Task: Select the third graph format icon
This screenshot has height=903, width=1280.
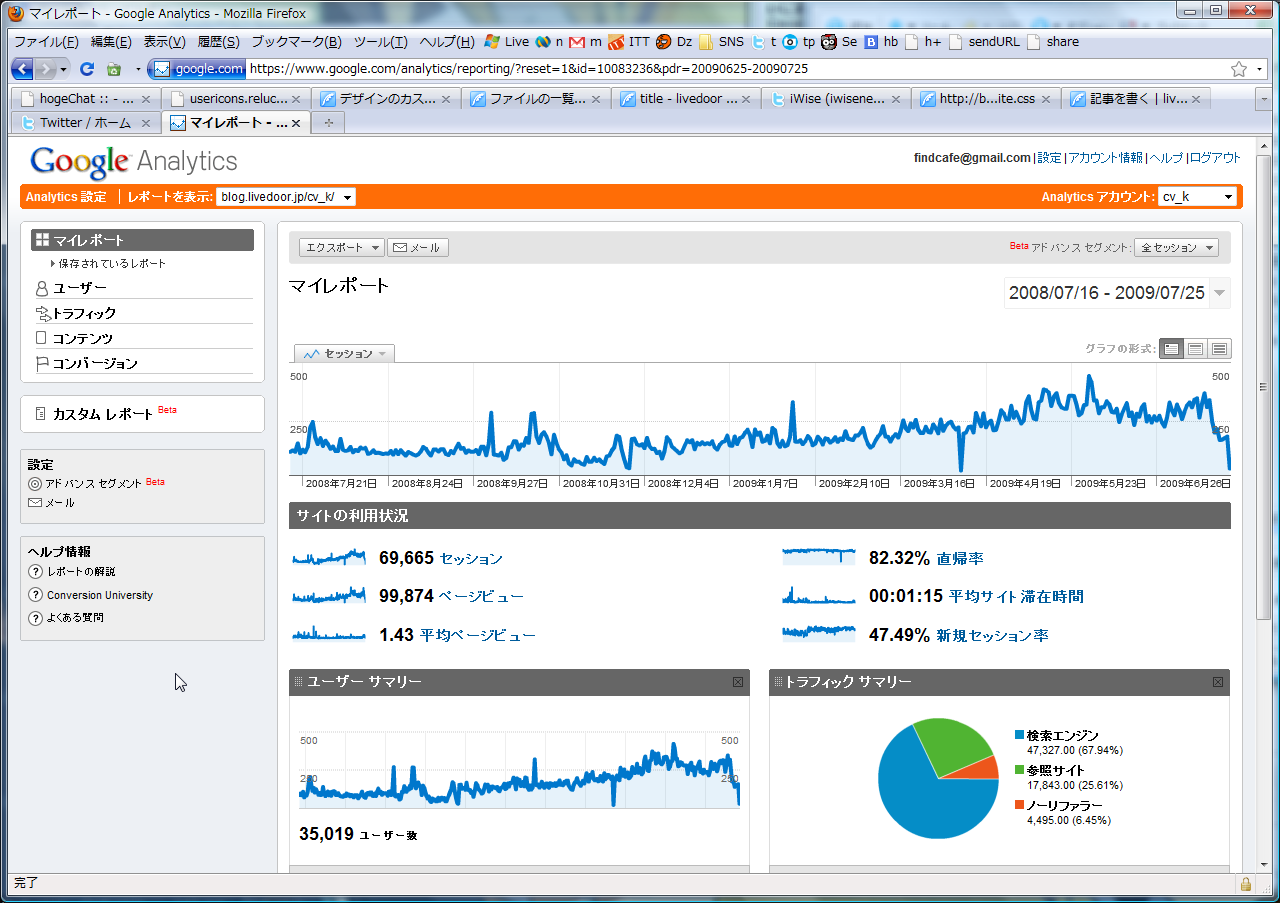Action: [1219, 349]
